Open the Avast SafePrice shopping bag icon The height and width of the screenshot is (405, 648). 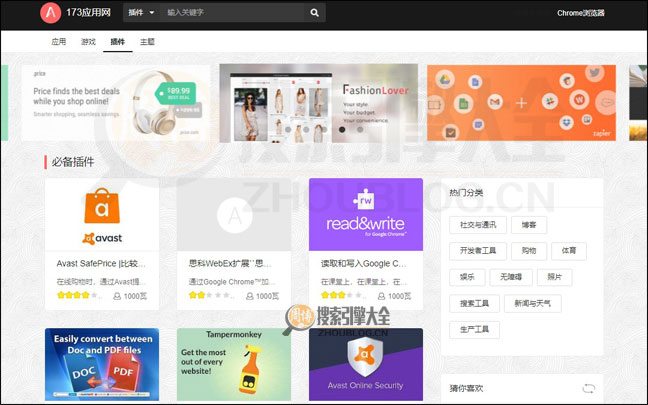coord(102,206)
